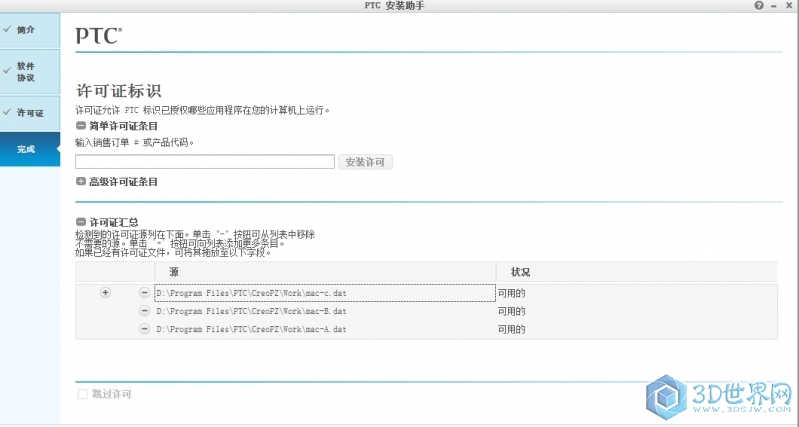Collapse the 许可证汇总 section
Viewport: 799px width, 427px height.
coord(81,222)
